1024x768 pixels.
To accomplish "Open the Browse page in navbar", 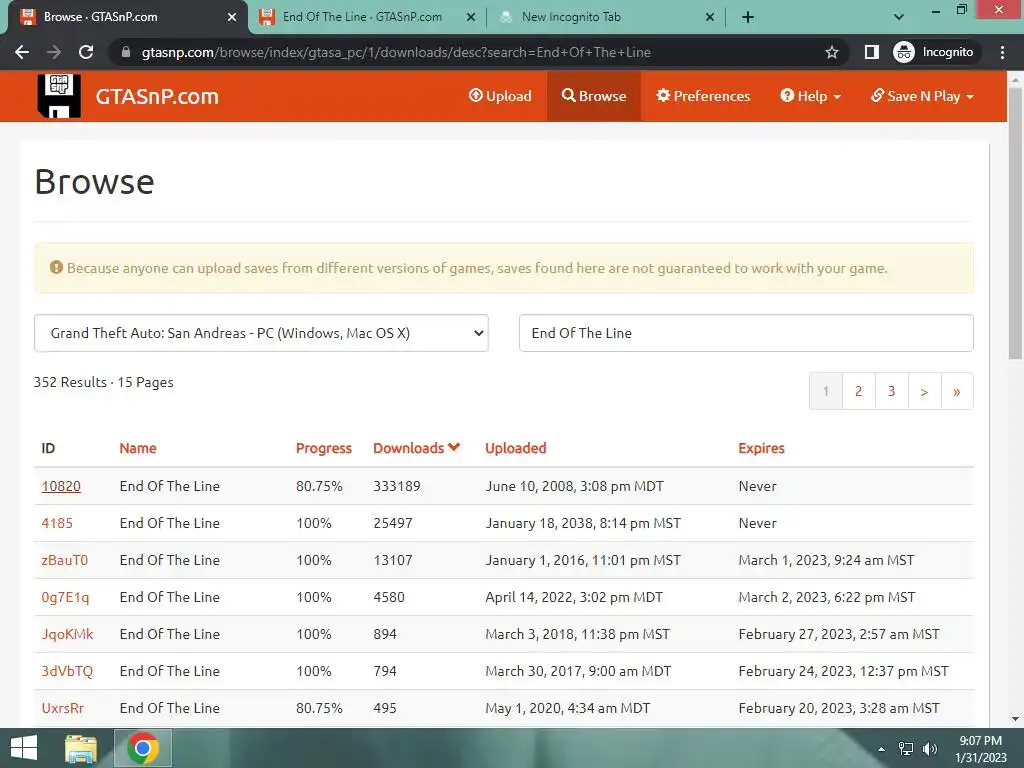I will [x=594, y=96].
